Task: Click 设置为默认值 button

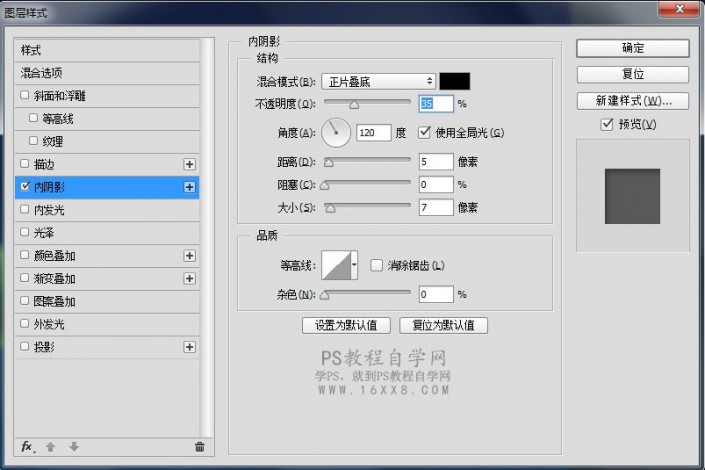Action: tap(346, 325)
